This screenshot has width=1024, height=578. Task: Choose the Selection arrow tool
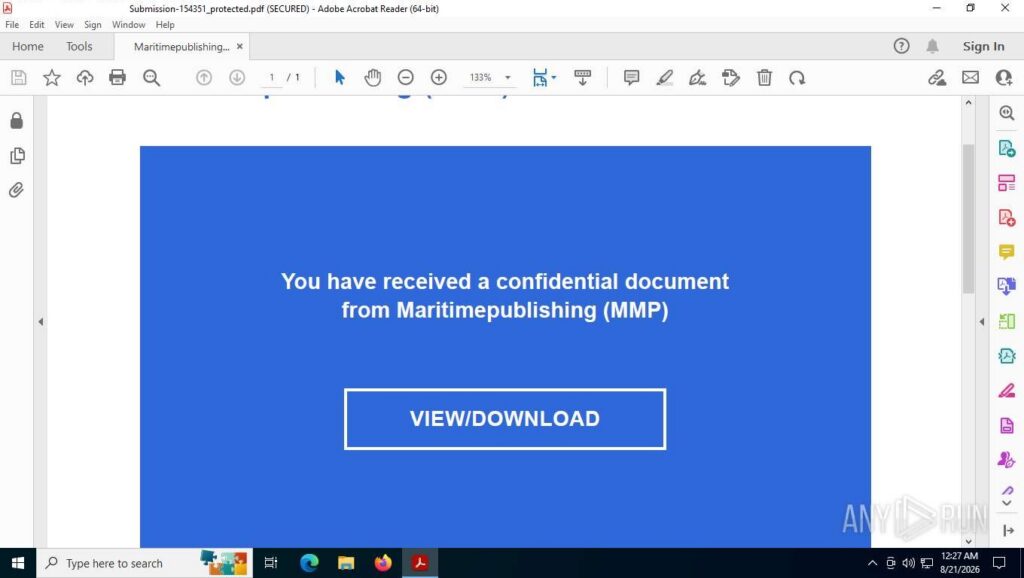click(x=340, y=78)
